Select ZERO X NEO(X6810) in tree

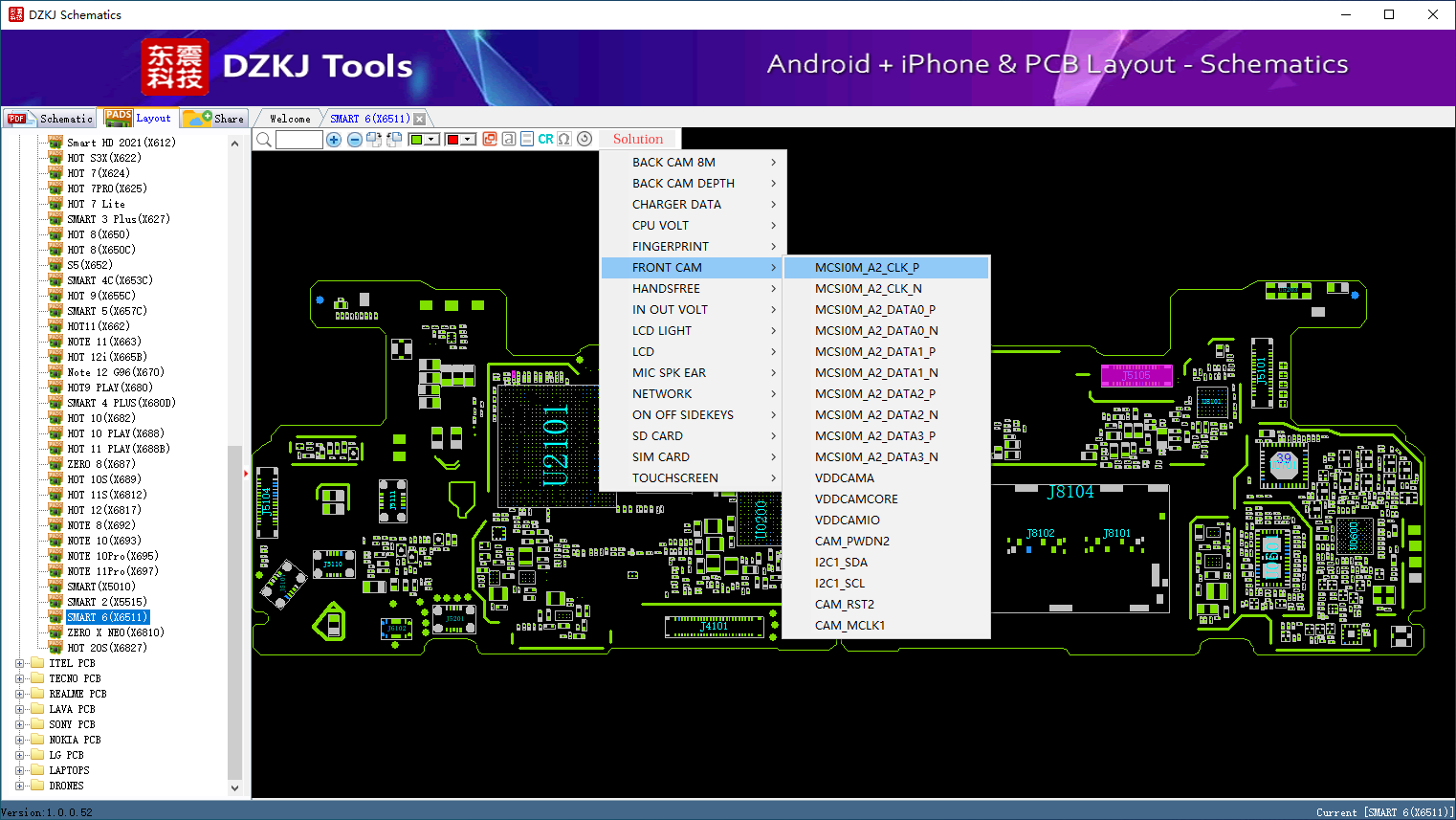pyautogui.click(x=116, y=632)
